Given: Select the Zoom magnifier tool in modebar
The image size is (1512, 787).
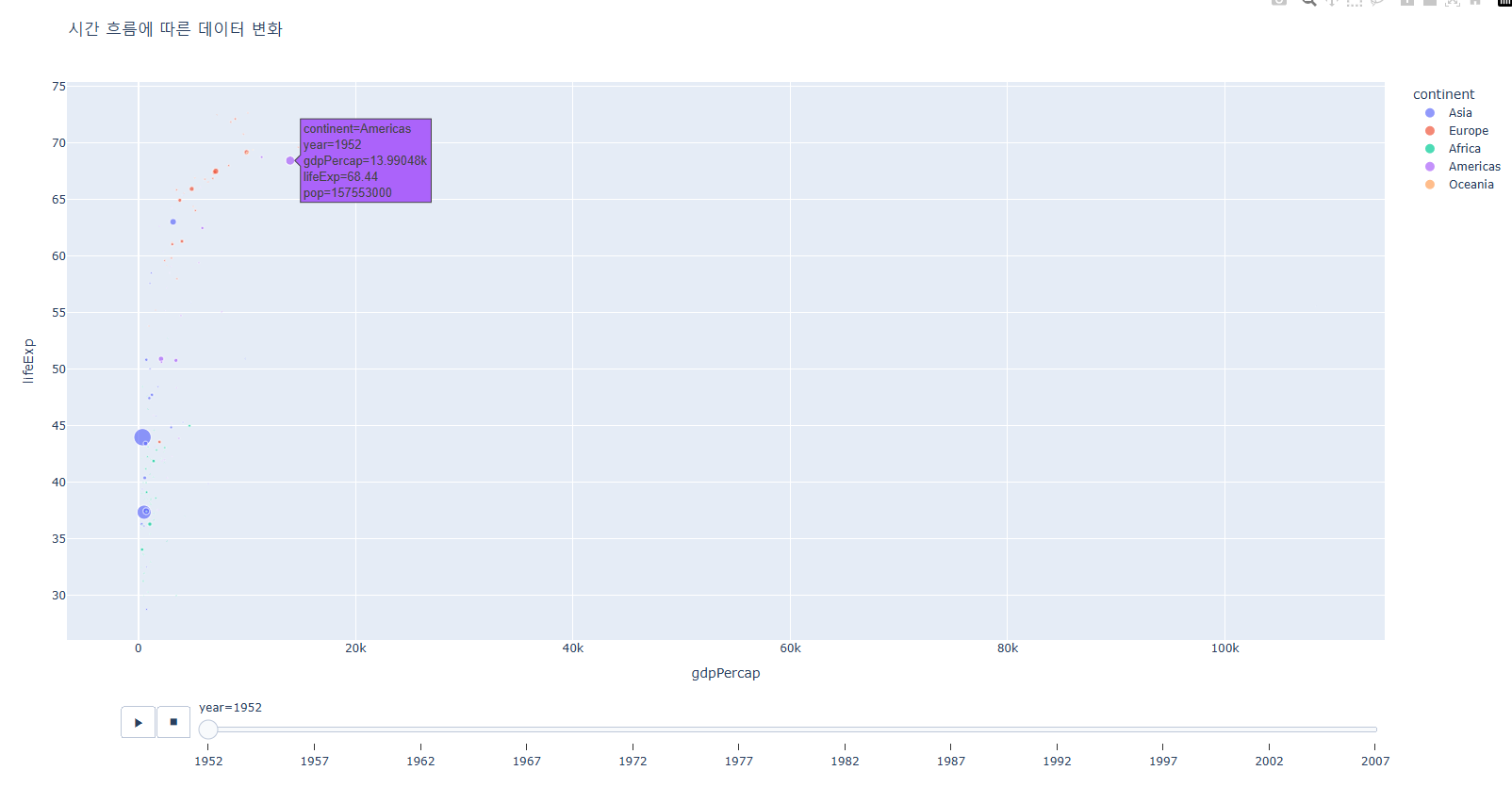Looking at the screenshot, I should pyautogui.click(x=1308, y=3).
